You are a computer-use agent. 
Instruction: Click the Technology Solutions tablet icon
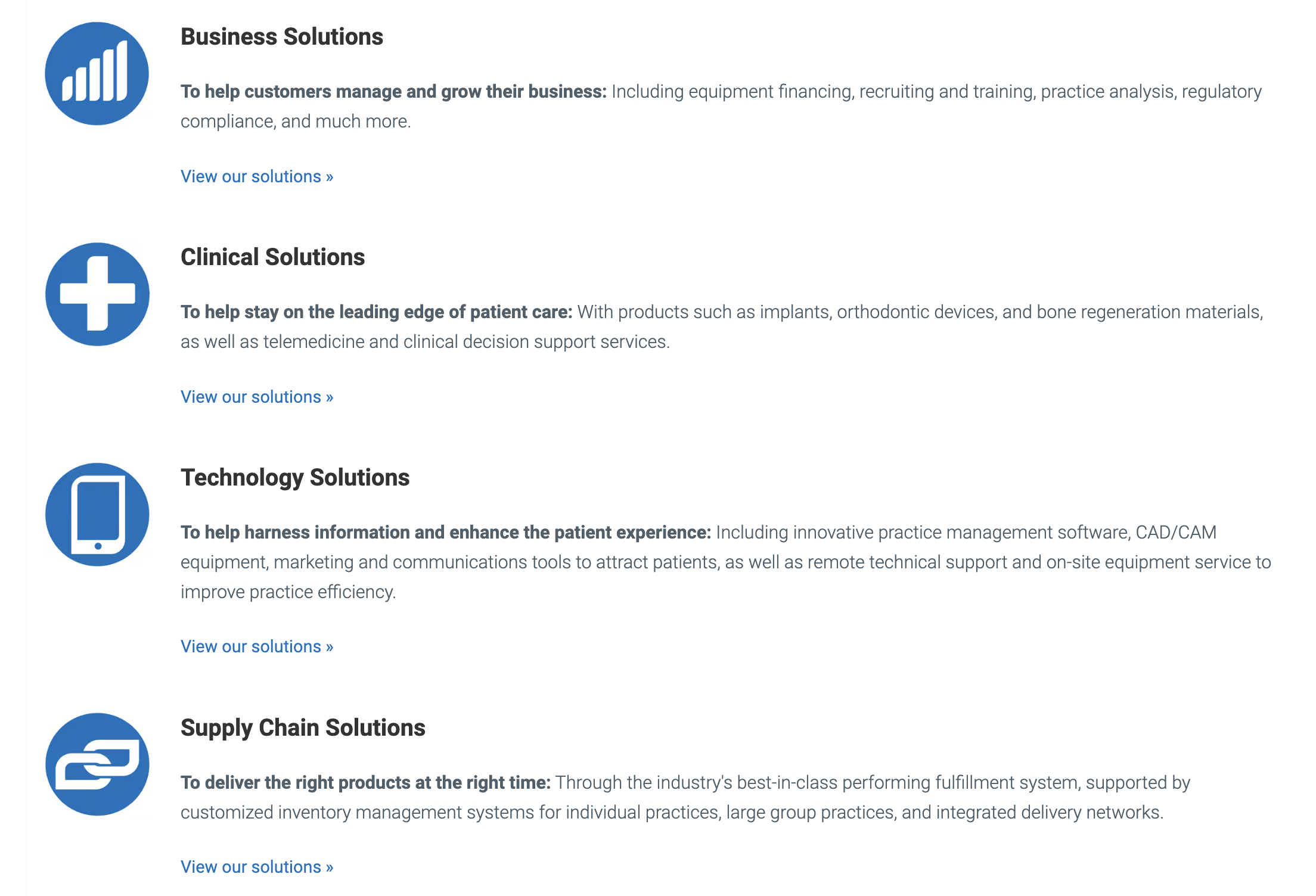97,515
